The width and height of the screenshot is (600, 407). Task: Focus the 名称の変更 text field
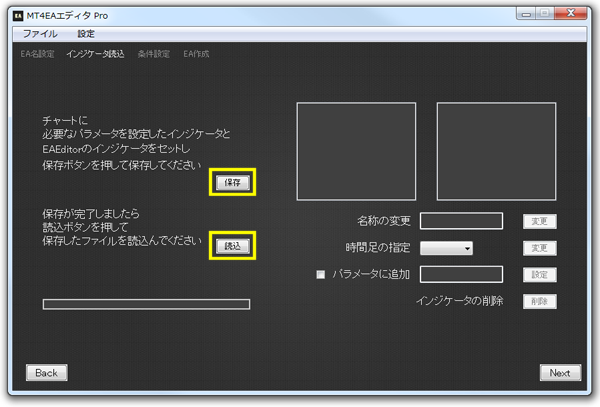coord(461,221)
